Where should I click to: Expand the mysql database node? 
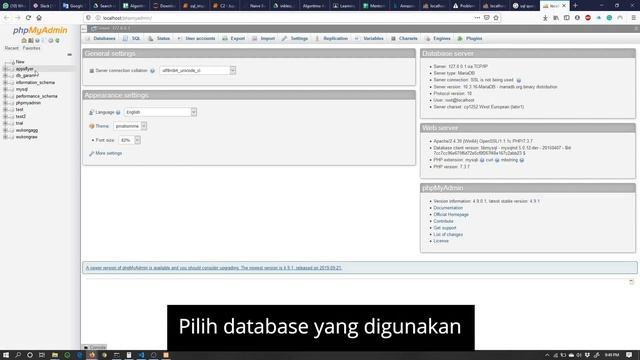click(x=5, y=89)
